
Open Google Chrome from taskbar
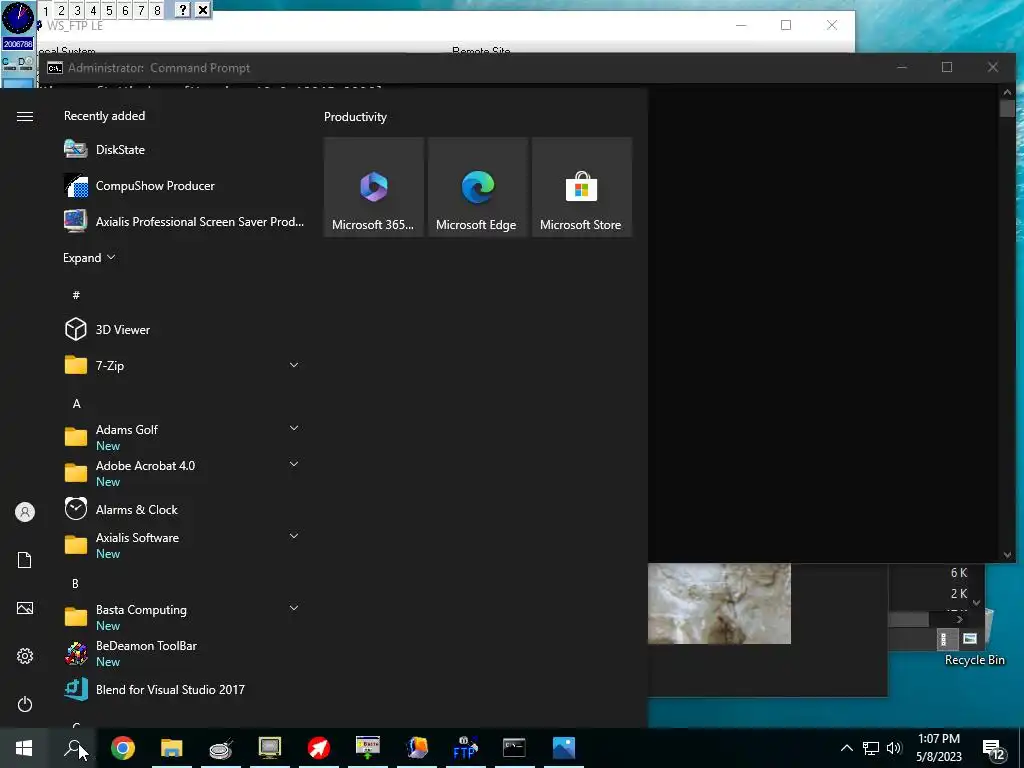pyautogui.click(x=123, y=748)
